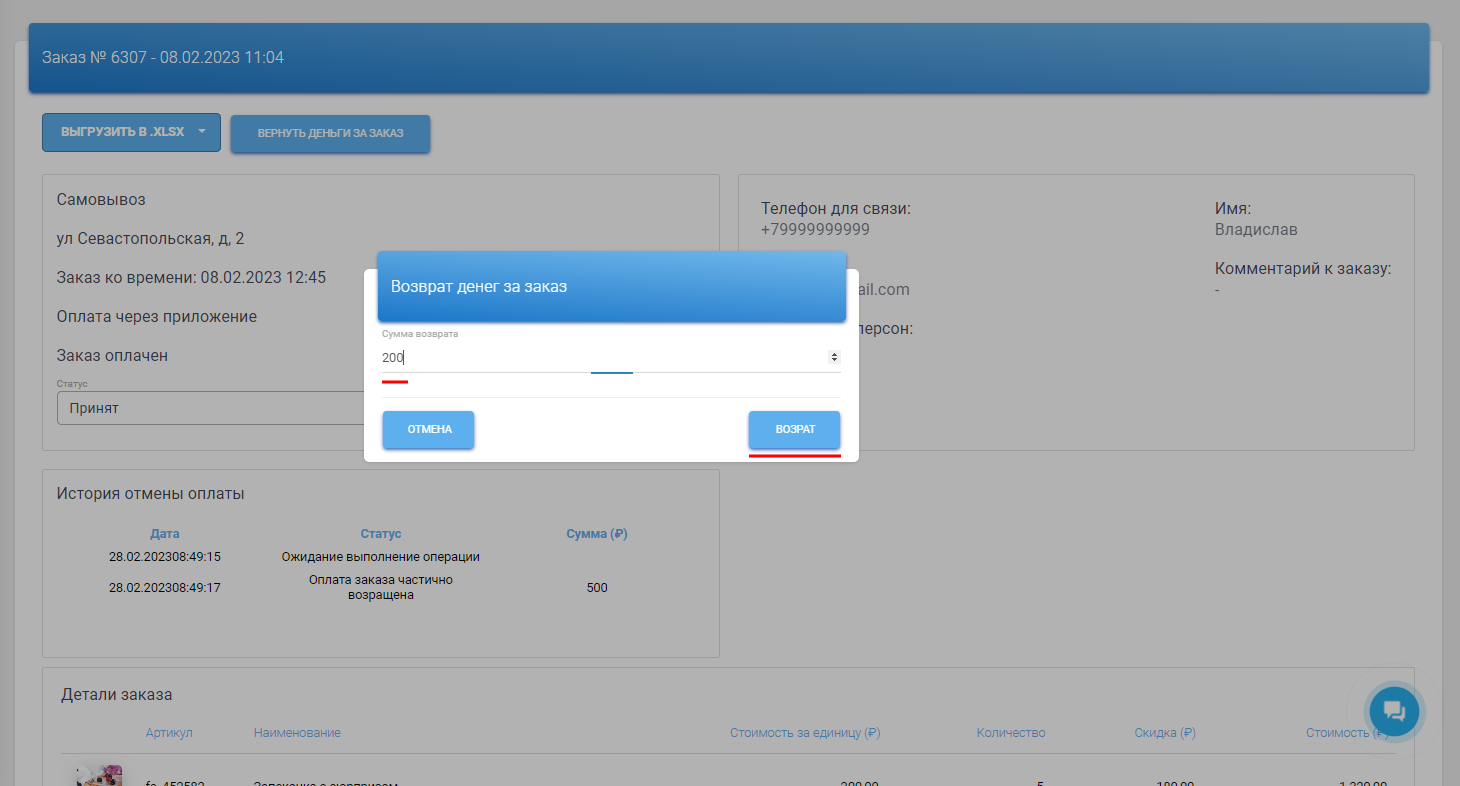
Task: Sort by the Артикул column header
Action: 169,733
